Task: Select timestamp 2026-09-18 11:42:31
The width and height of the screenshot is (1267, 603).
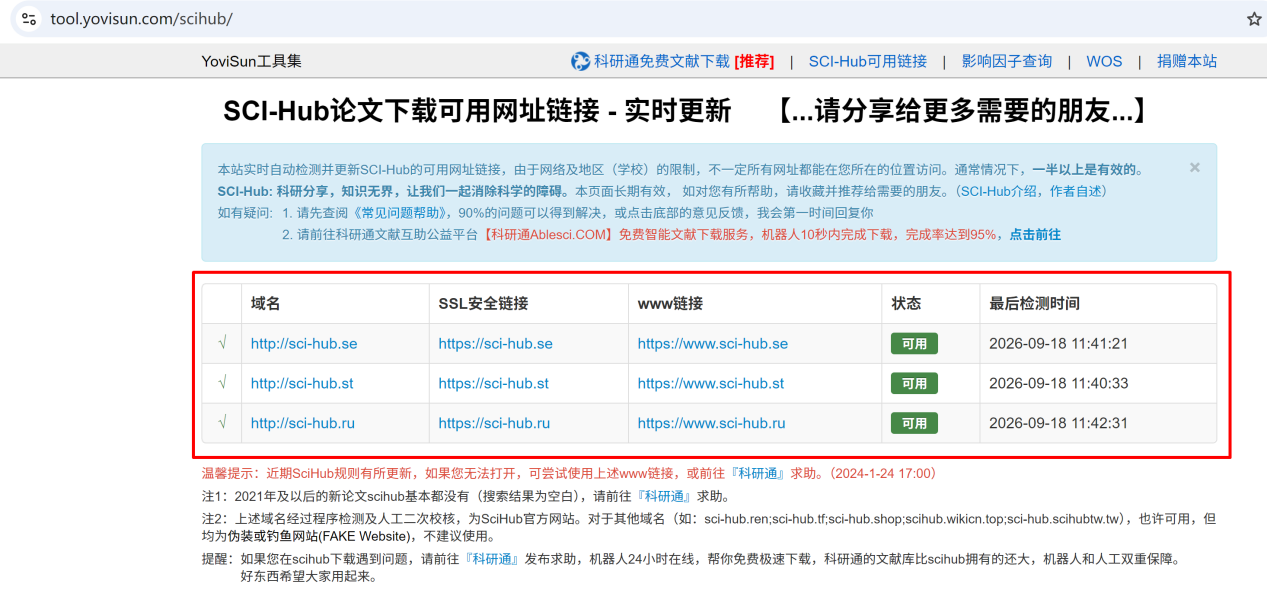Action: click(x=1058, y=423)
